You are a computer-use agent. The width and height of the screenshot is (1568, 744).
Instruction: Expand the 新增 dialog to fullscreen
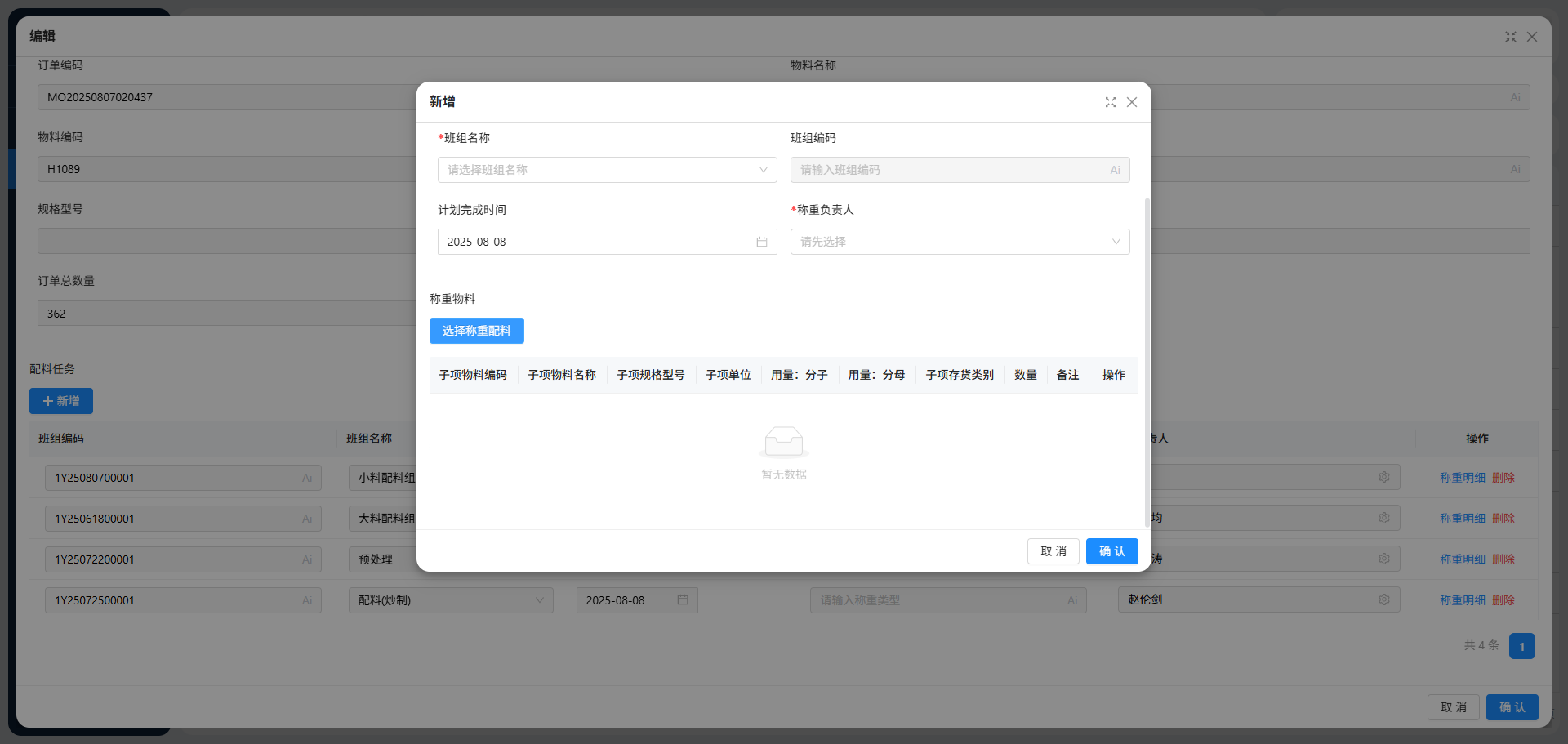[x=1110, y=102]
